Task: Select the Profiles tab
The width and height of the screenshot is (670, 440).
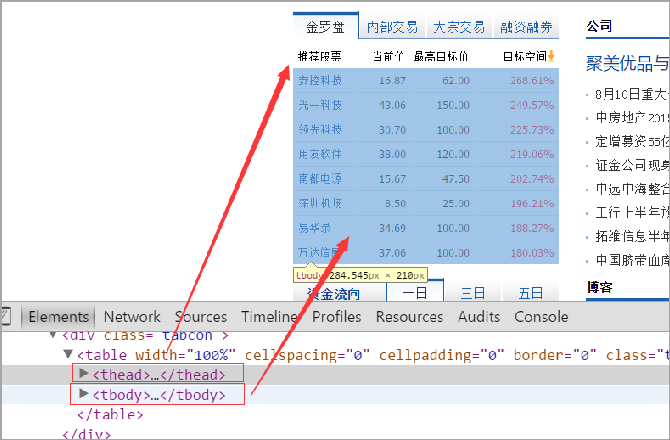Action: [337, 317]
